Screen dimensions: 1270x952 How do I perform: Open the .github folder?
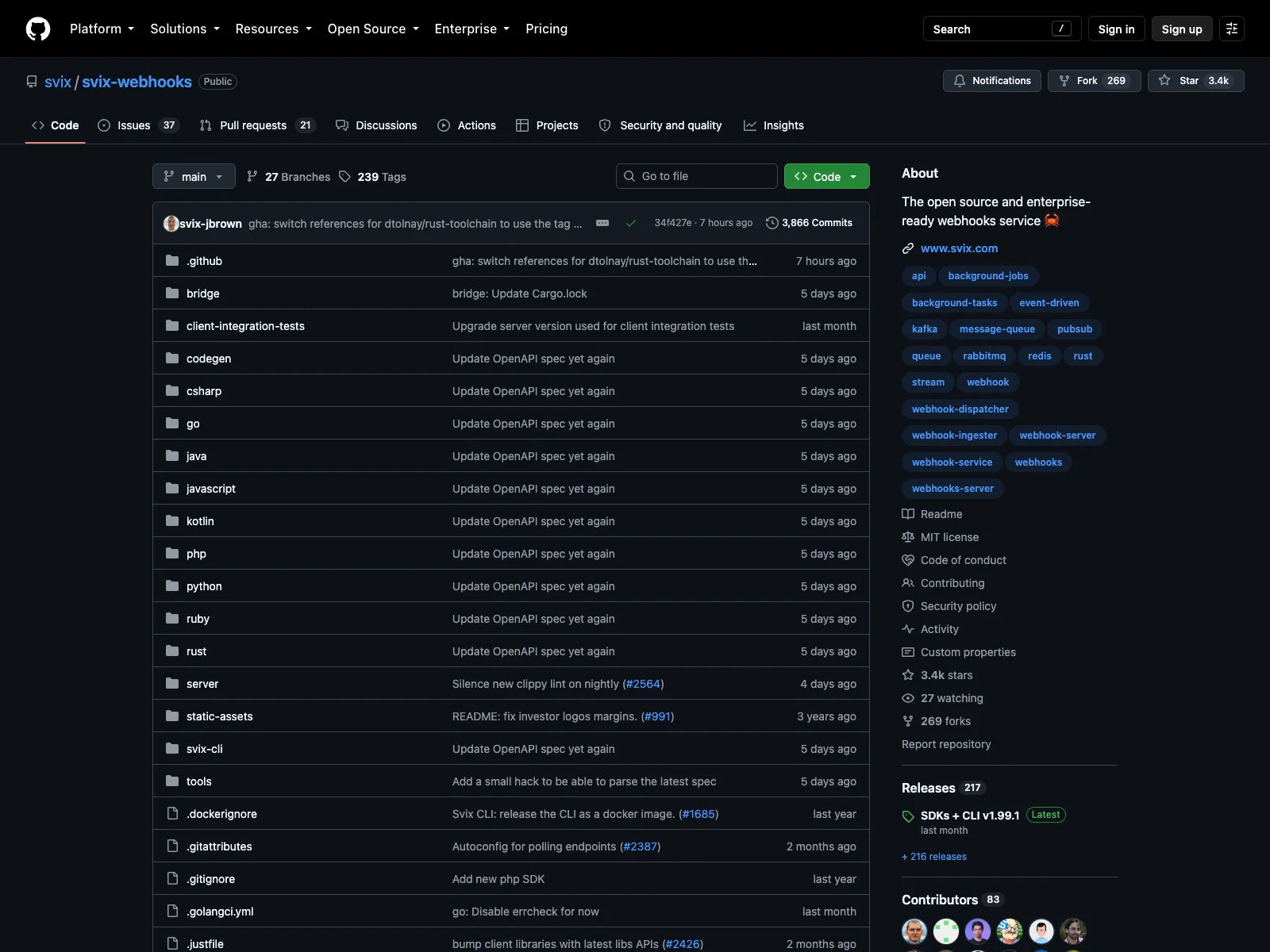(x=204, y=261)
